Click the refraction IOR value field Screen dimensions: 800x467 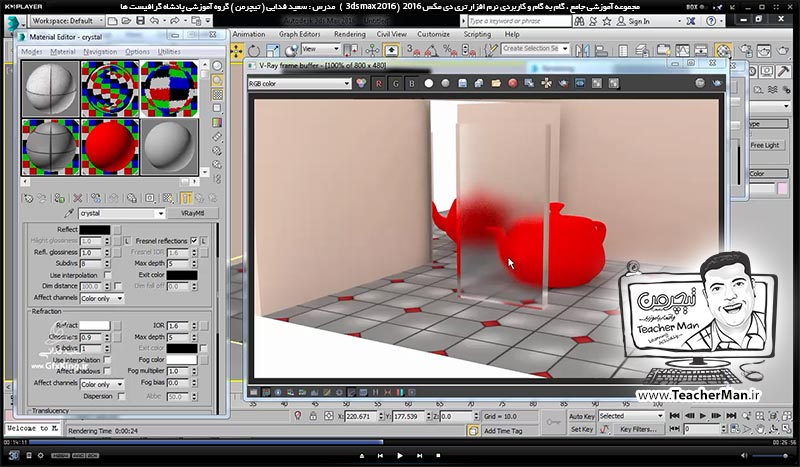tap(178, 325)
